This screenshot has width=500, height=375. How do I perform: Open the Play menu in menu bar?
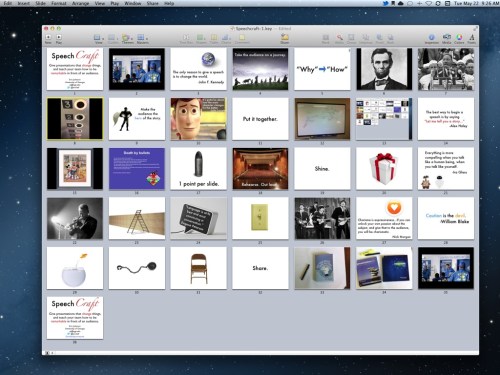click(115, 3)
